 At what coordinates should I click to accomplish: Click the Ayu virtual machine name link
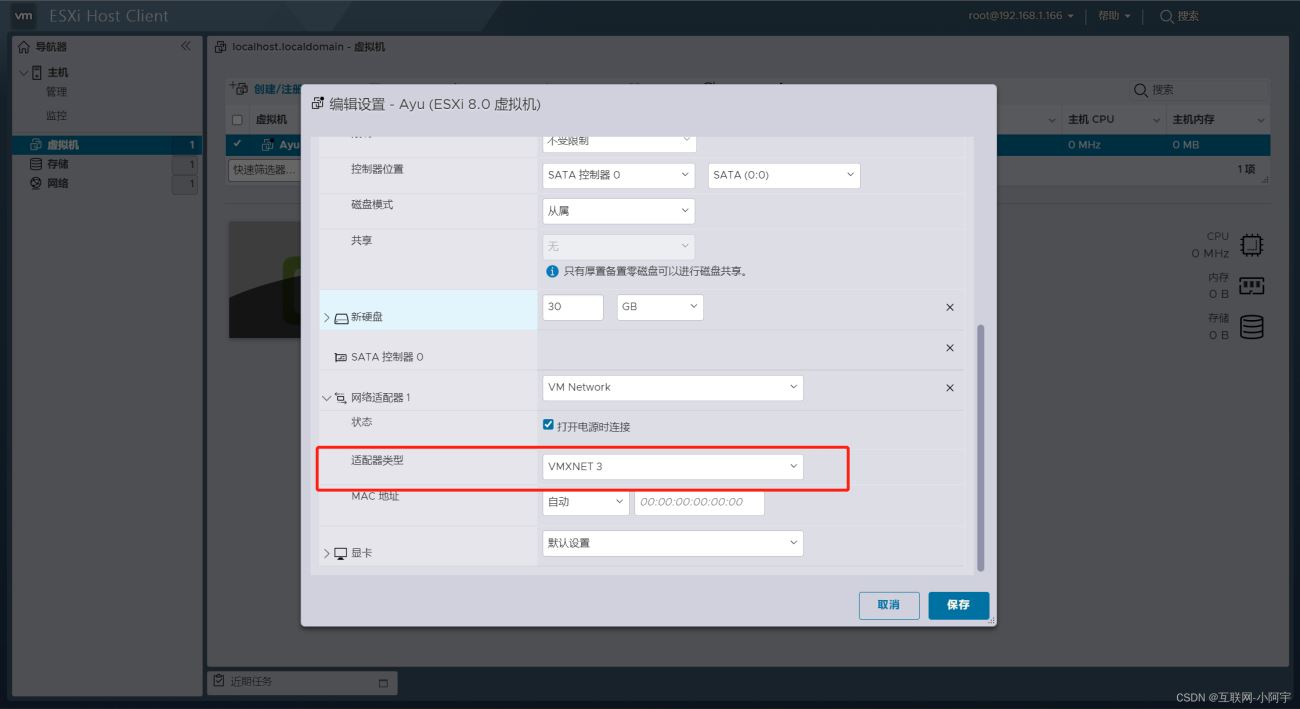tap(289, 145)
